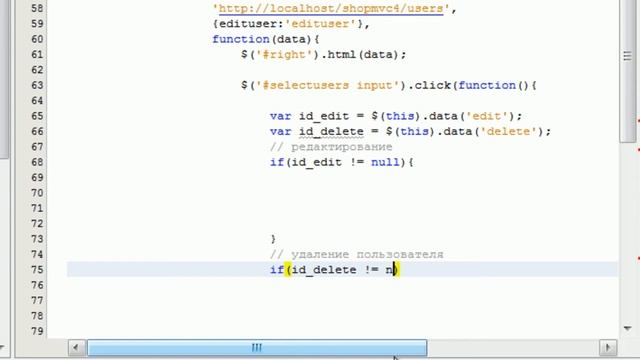Click the 'null' keyword on line 68
This screenshot has height=360, width=640.
[385, 162]
